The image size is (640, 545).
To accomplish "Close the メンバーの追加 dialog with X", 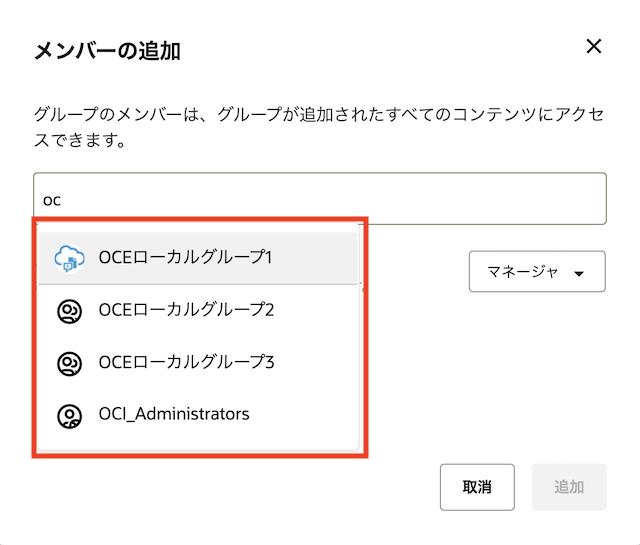I will coord(594,47).
